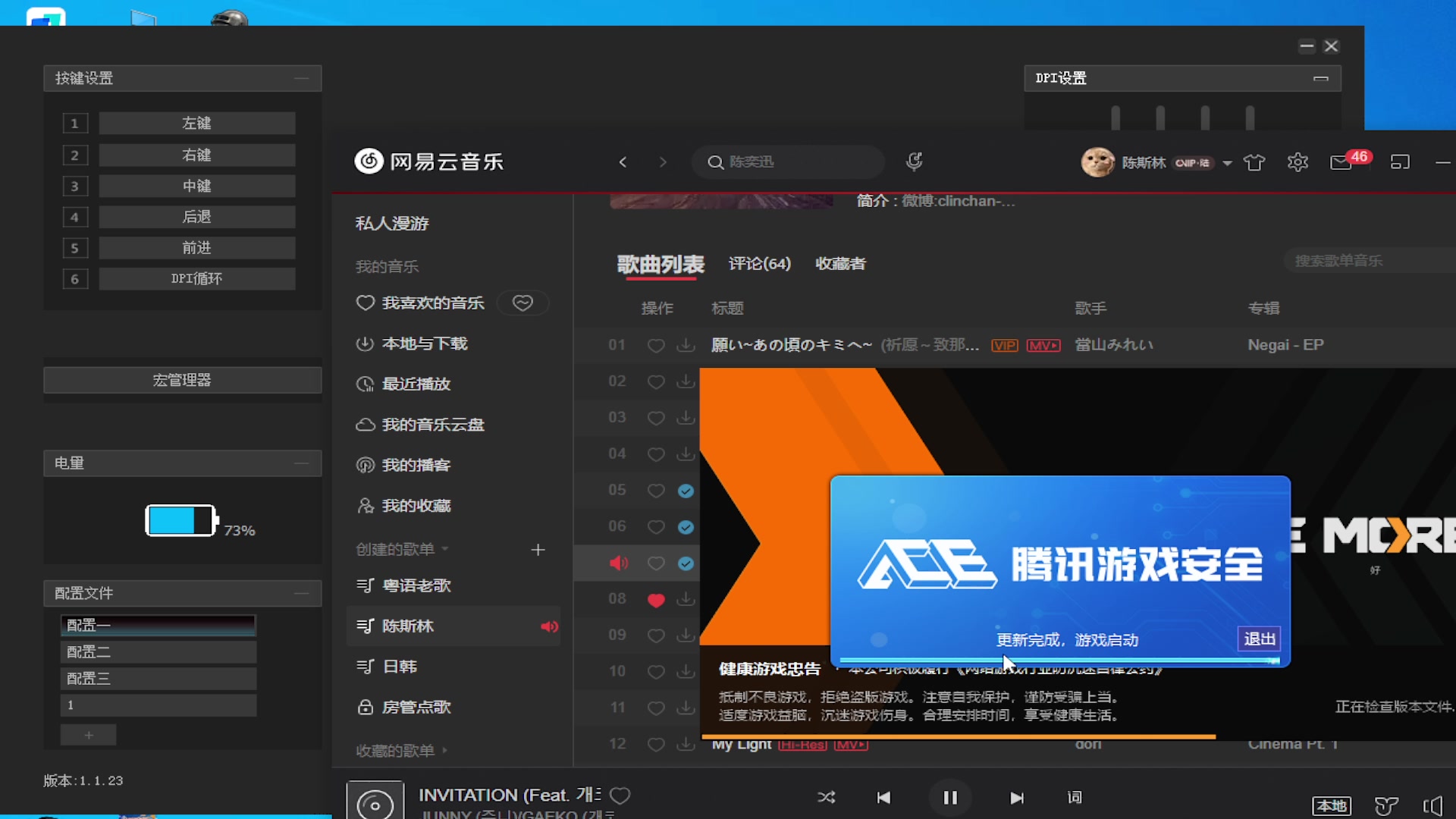Open MV badge on song 01
The width and height of the screenshot is (1456, 819).
pyautogui.click(x=1043, y=346)
